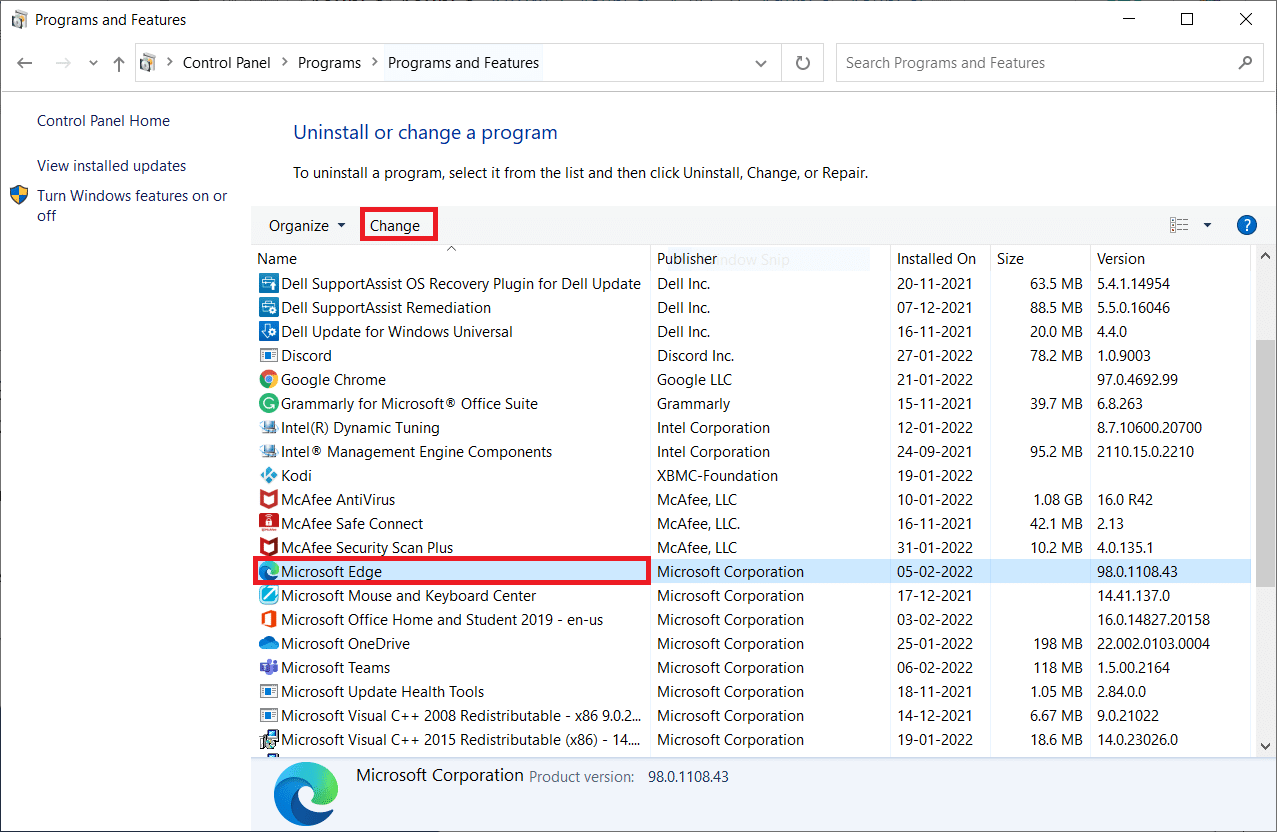Click the Change button
The width and height of the screenshot is (1277, 832).
(395, 226)
